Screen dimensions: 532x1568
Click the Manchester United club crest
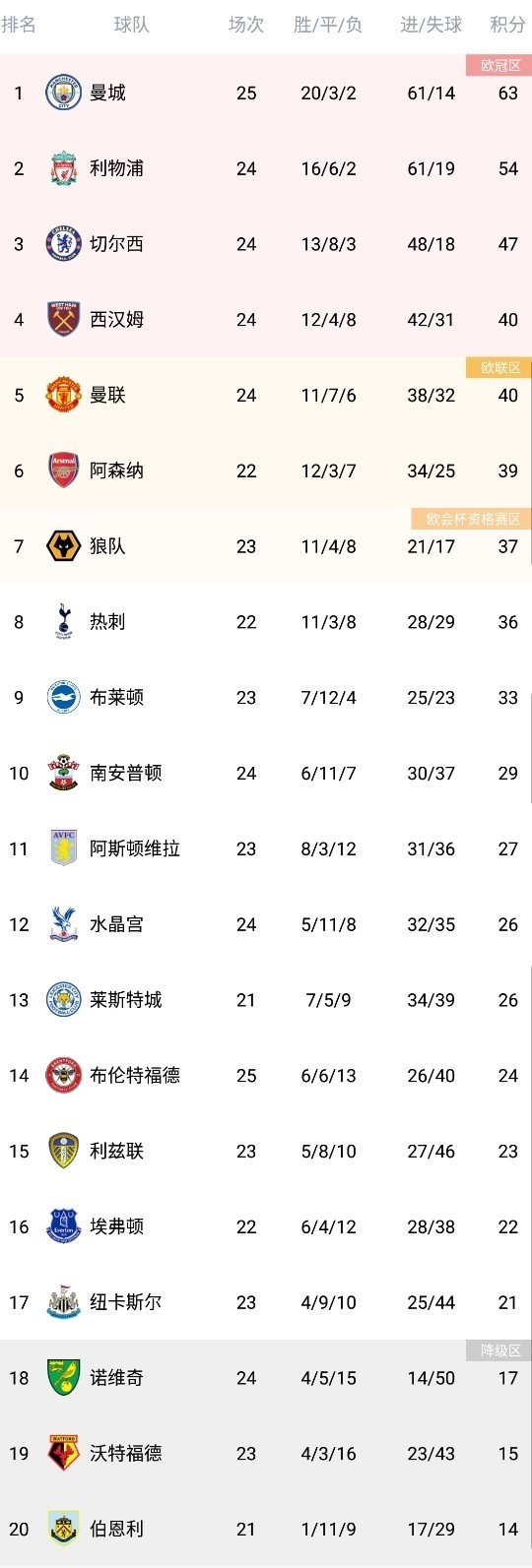64,396
